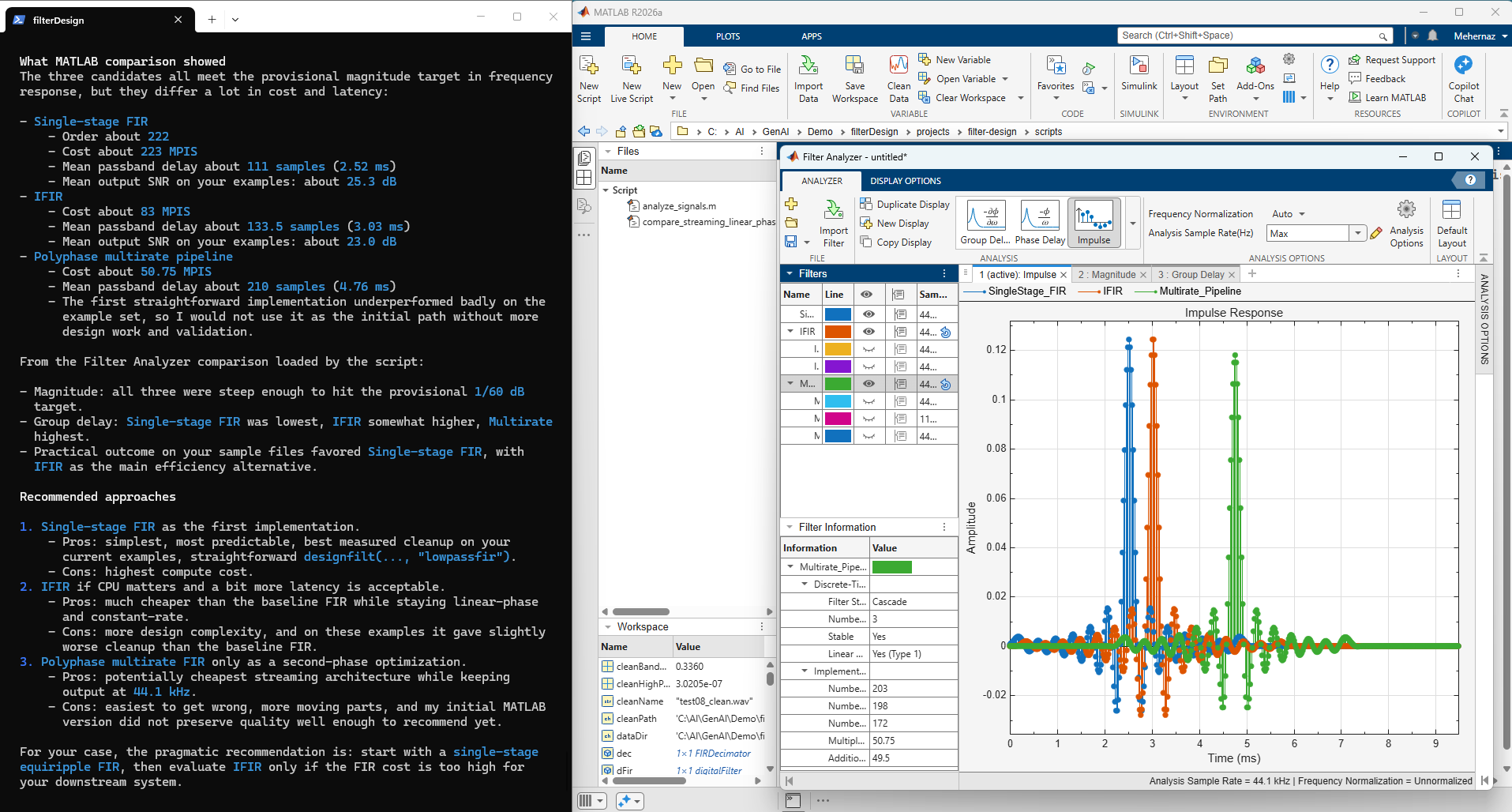Click Learn MATLAB link
1512x812 pixels.
1387,98
